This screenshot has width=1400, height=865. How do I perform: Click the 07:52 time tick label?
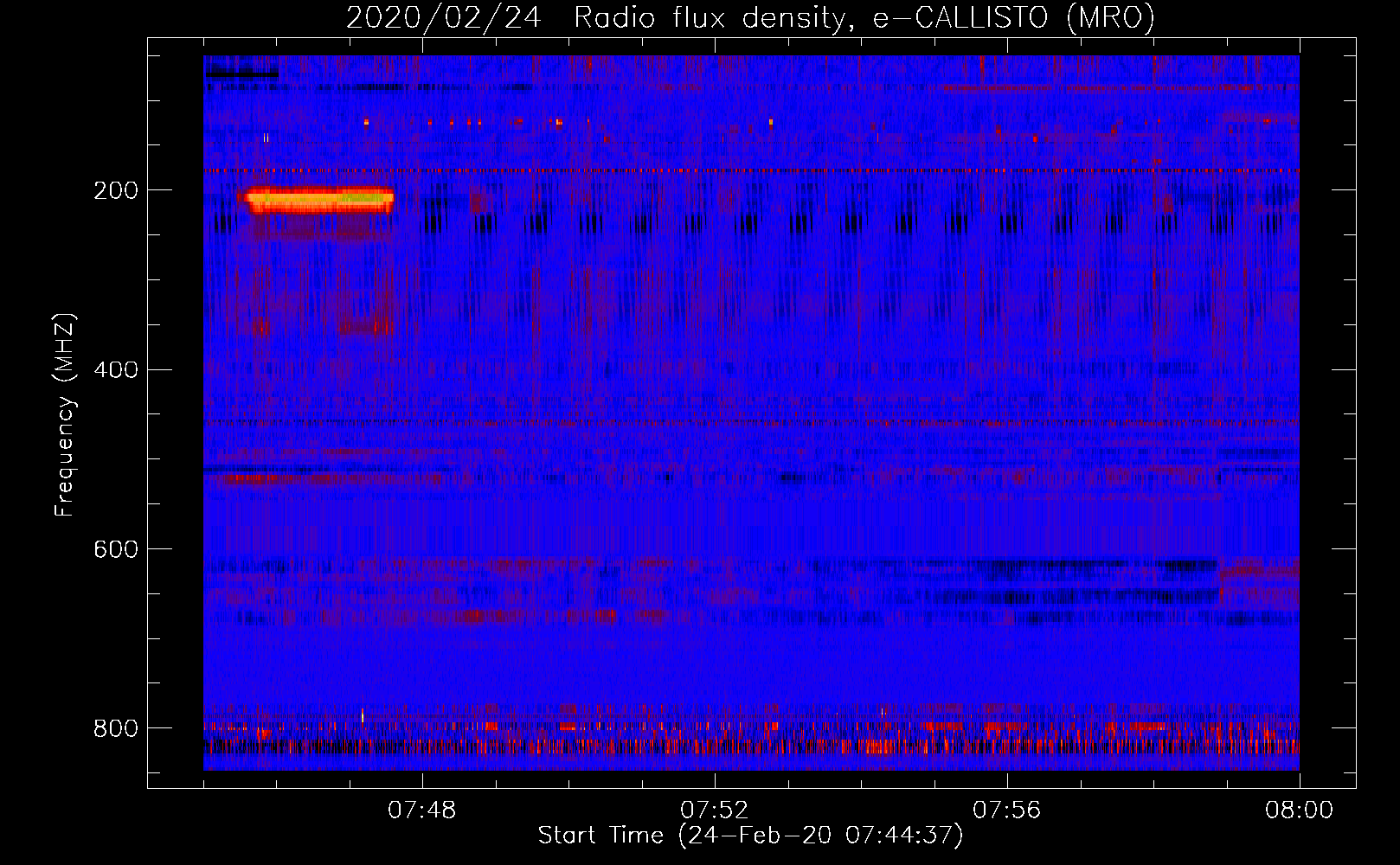point(715,811)
